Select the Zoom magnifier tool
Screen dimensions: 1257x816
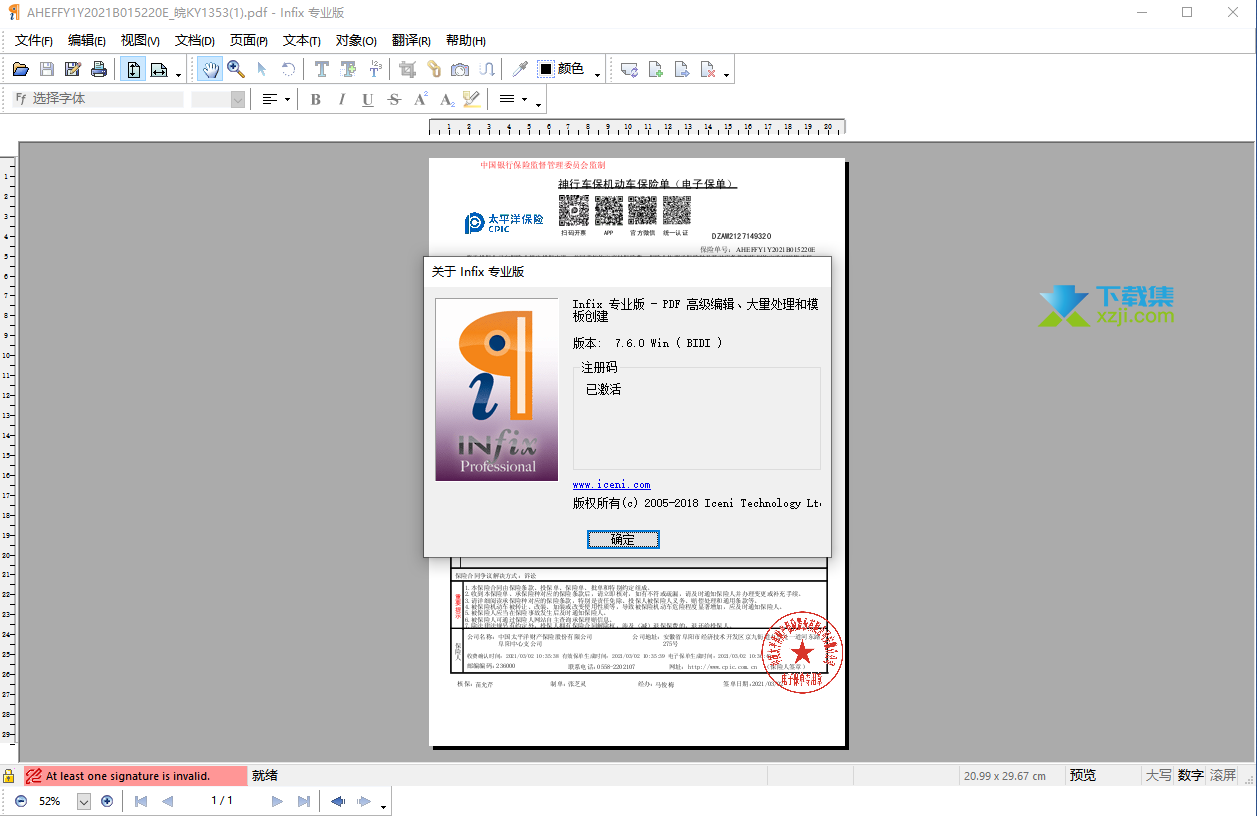tap(236, 69)
